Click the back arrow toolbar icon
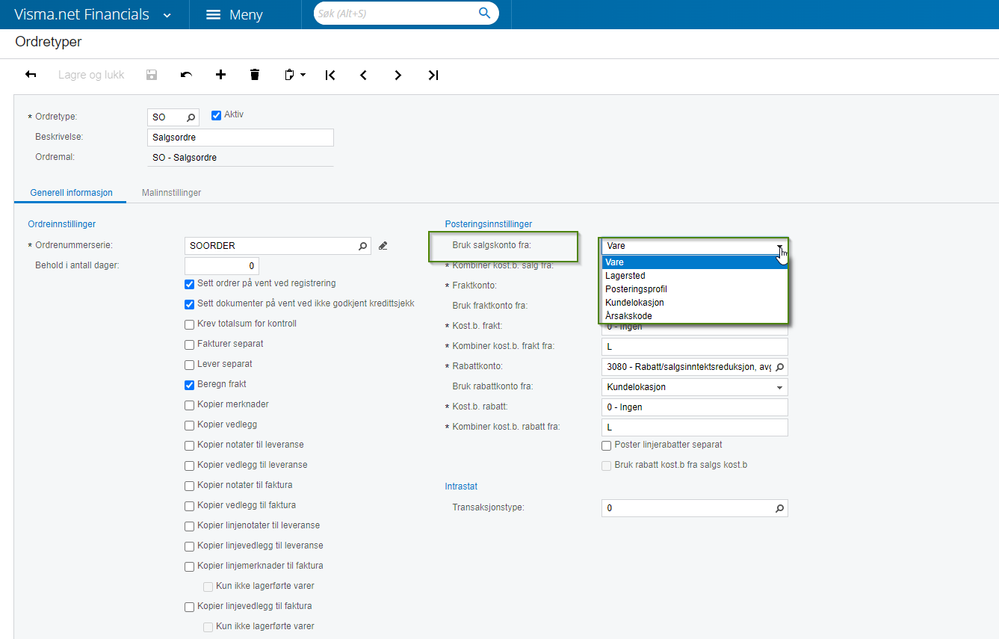The image size is (999, 639). [31, 75]
